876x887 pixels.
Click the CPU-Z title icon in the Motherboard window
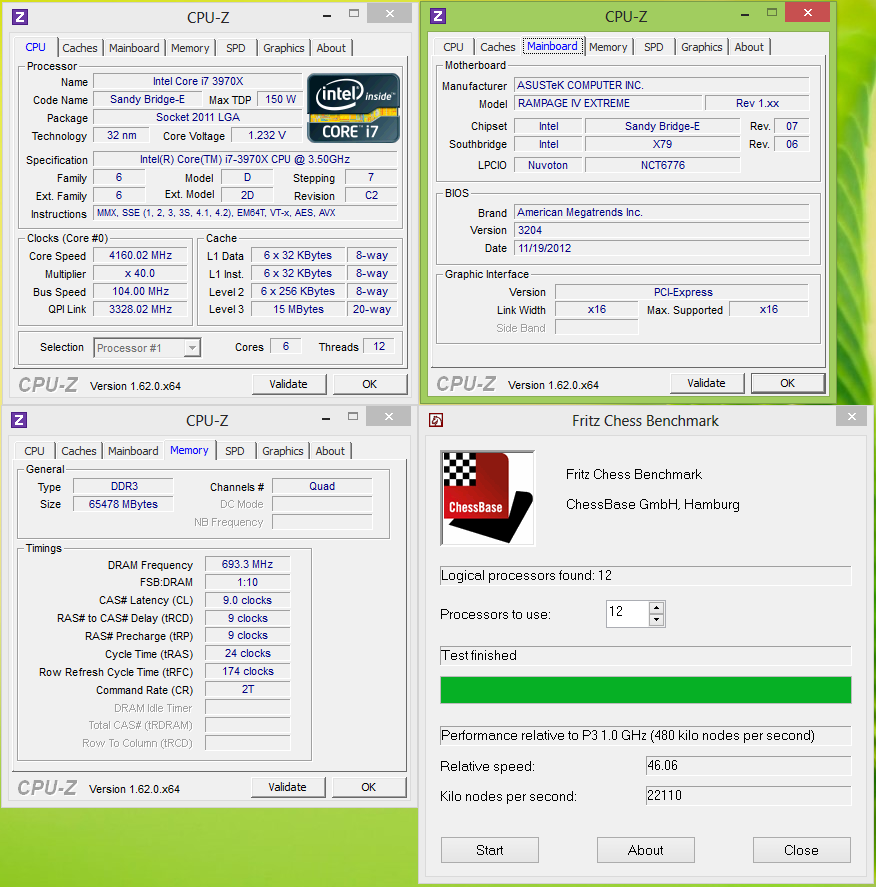(438, 16)
